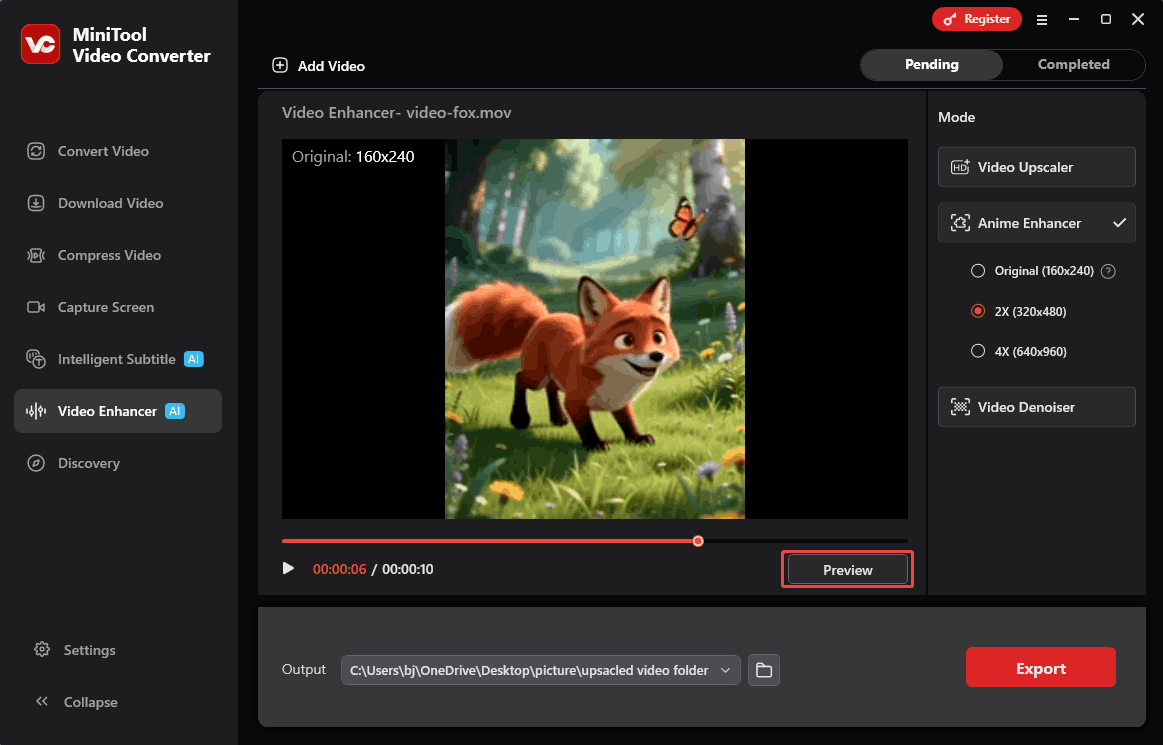Click the Add Video button
1163x745 pixels.
319,66
